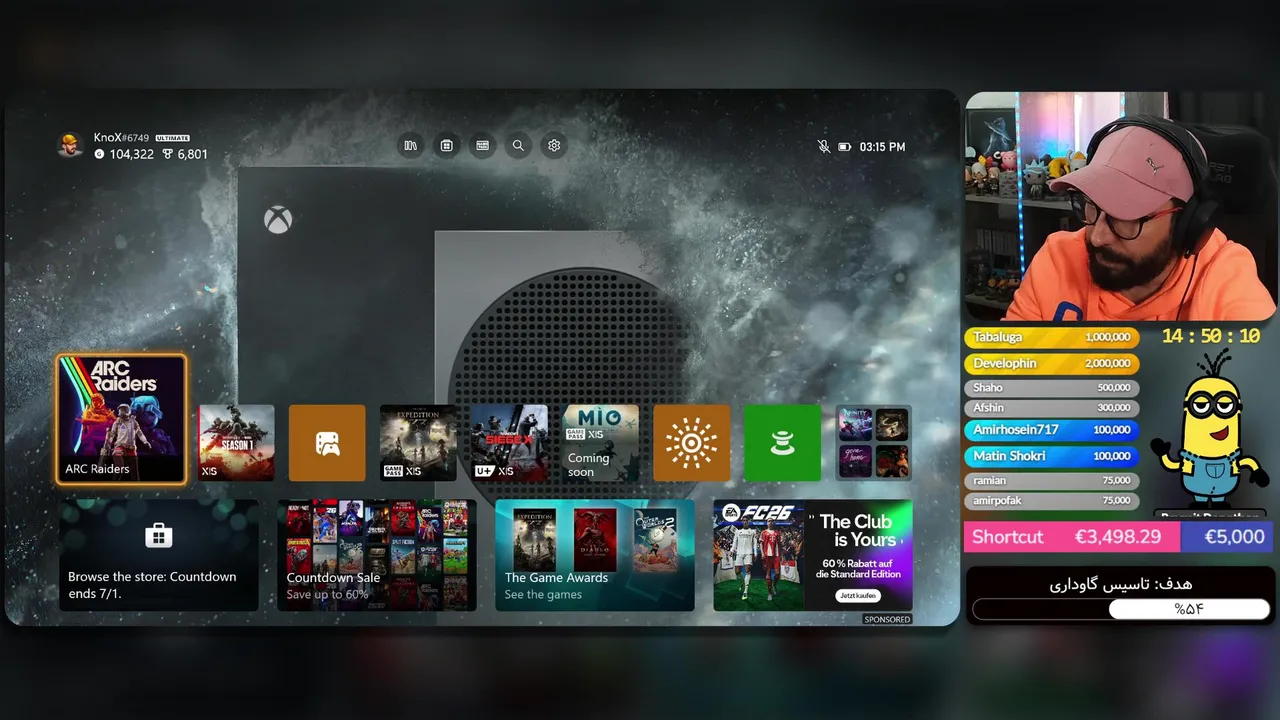
Task: Open the Countdown Sale card
Action: click(x=377, y=555)
